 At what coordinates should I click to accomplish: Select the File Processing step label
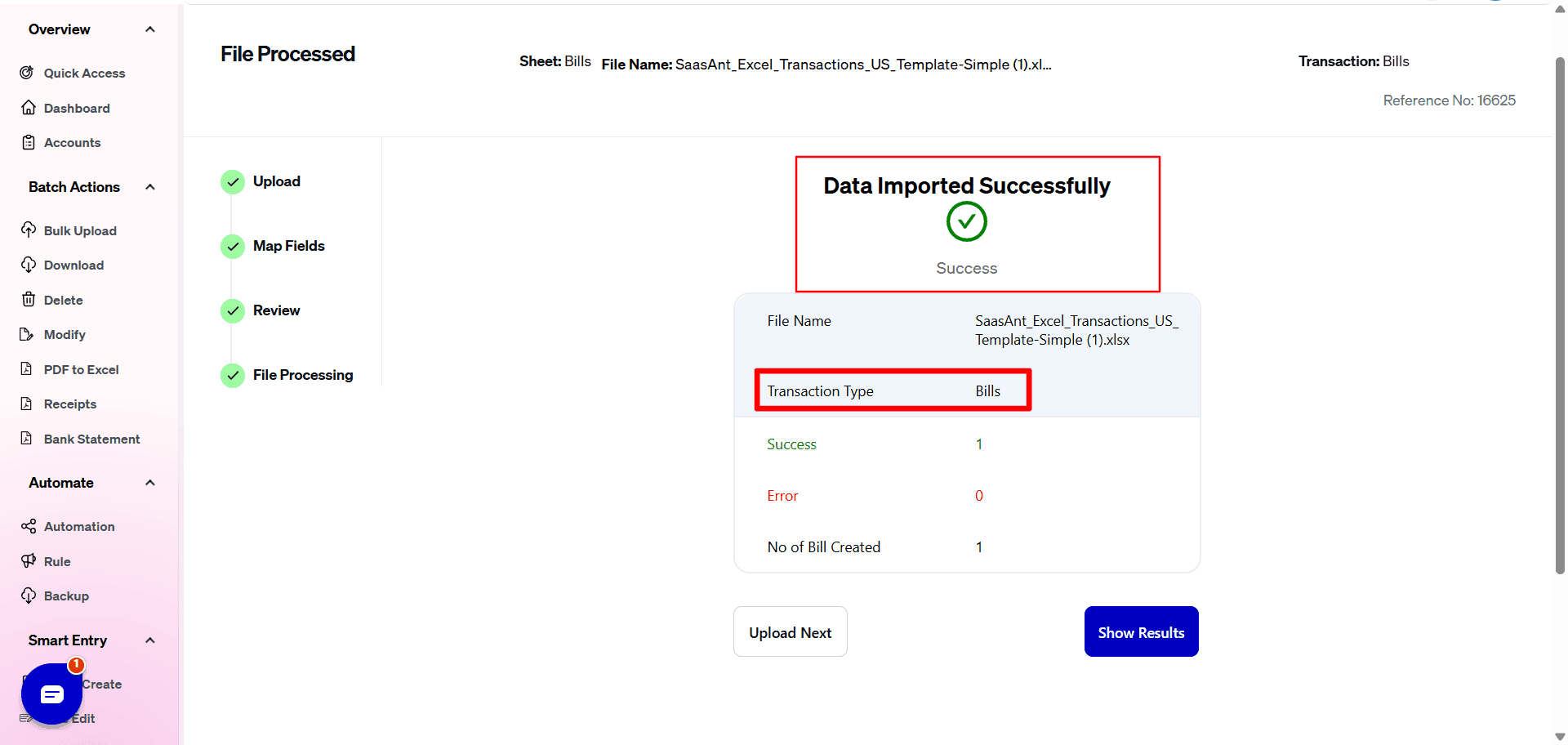(303, 375)
